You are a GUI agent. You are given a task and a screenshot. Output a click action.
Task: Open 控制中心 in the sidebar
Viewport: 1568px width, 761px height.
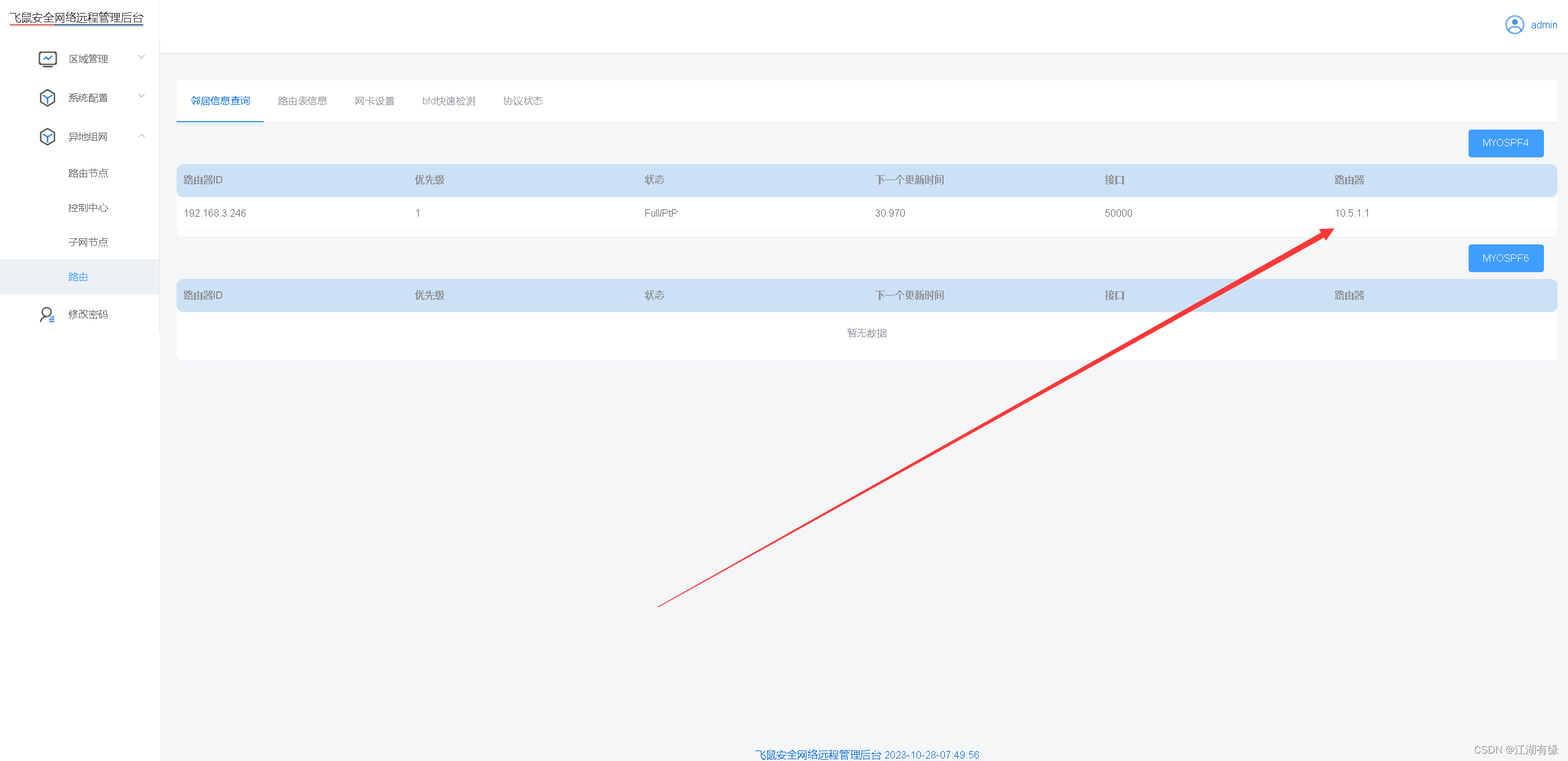point(88,208)
